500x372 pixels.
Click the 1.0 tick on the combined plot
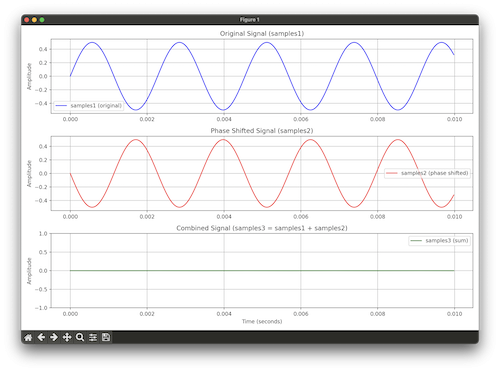(x=43, y=234)
